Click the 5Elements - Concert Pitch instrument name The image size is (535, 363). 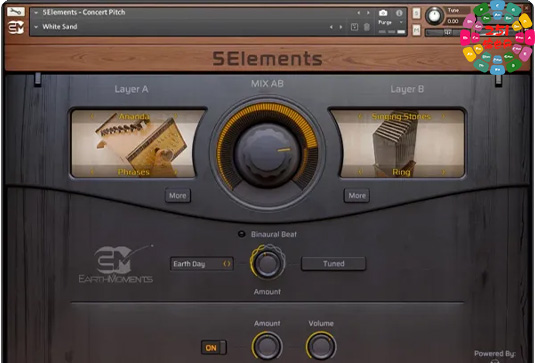pos(84,12)
